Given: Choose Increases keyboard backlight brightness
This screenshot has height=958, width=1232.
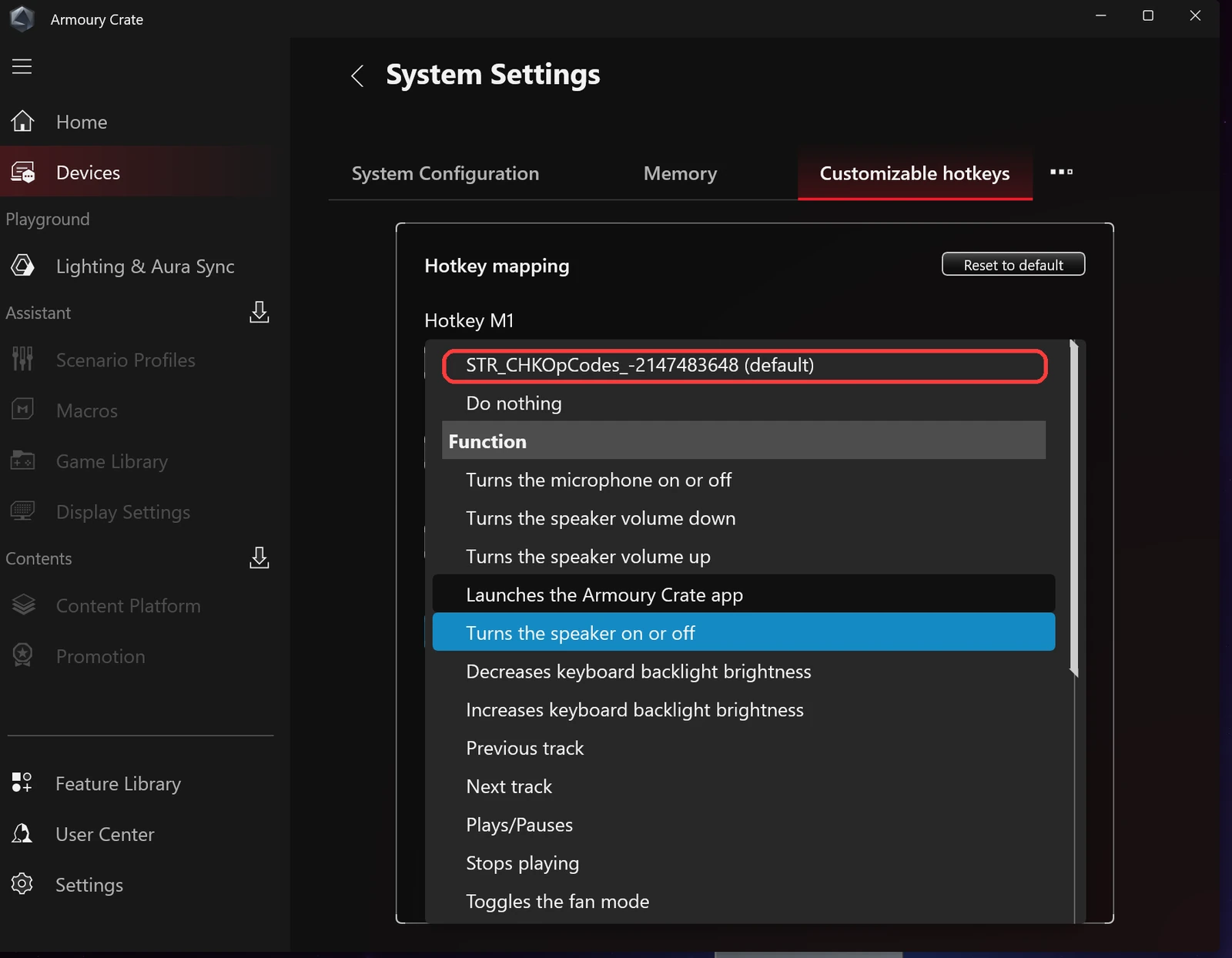Looking at the screenshot, I should click(744, 710).
